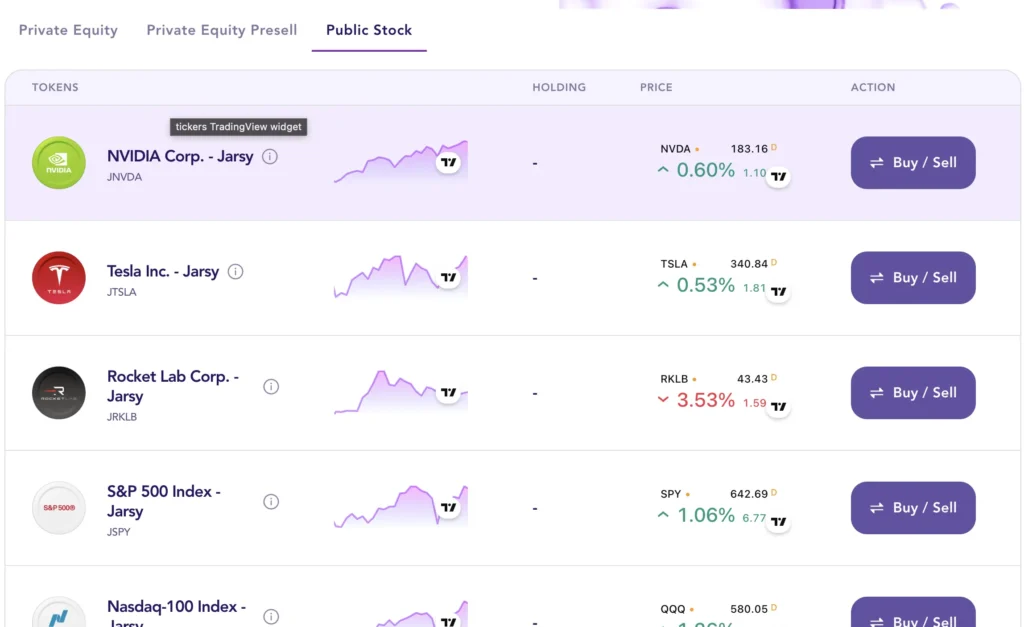Screen dimensions: 1024x627
Task: Open the Rocket Lab price sparkline chart
Action: click(x=401, y=392)
